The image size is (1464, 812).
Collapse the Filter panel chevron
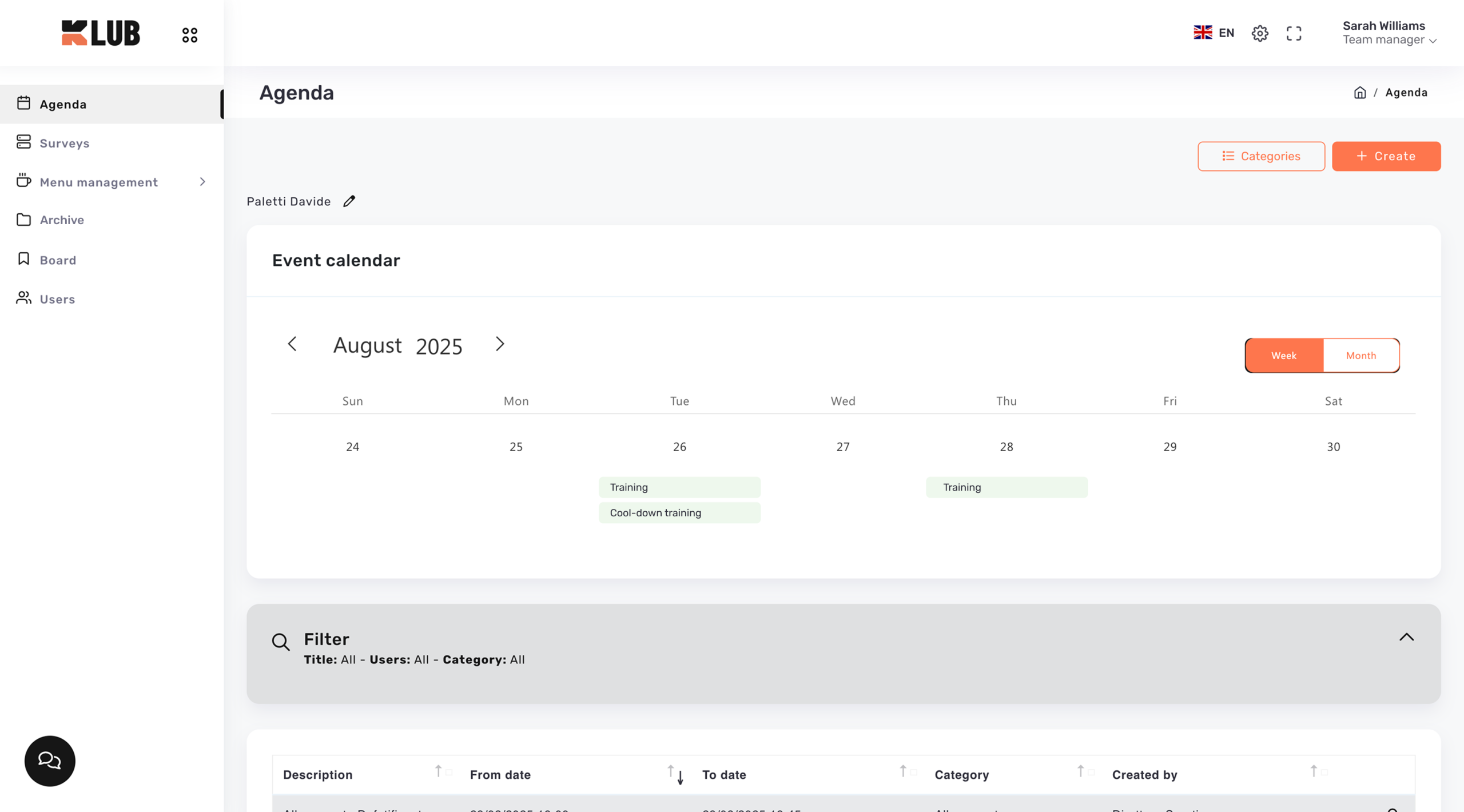pos(1406,637)
